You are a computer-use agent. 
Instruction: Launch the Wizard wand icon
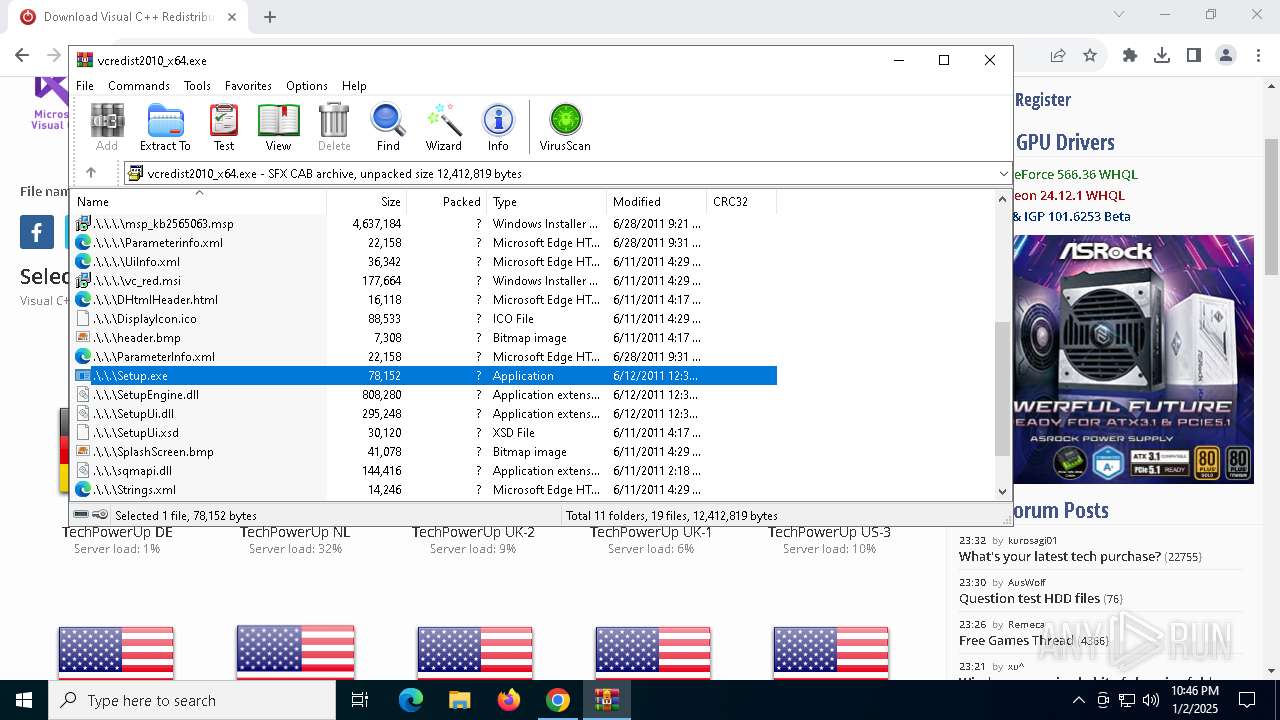tap(443, 127)
